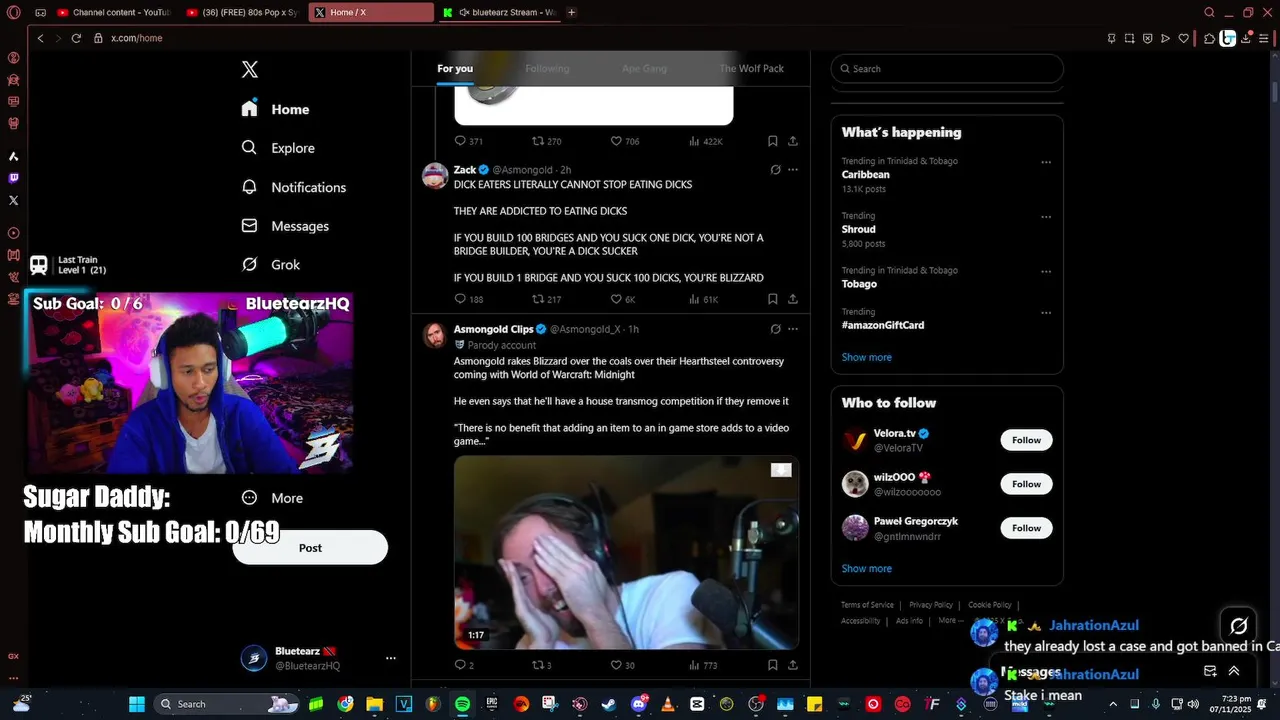Repost Zack's post with 217 reposts

pos(546,299)
